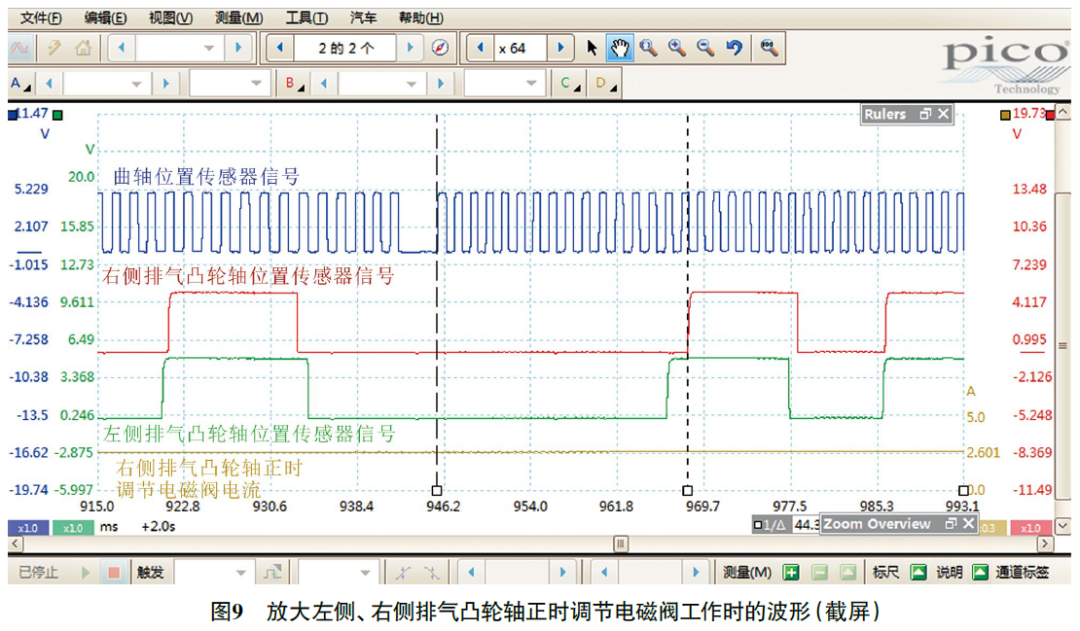Open the 帮助(H) menu
This screenshot has width=1080, height=631.
click(421, 18)
